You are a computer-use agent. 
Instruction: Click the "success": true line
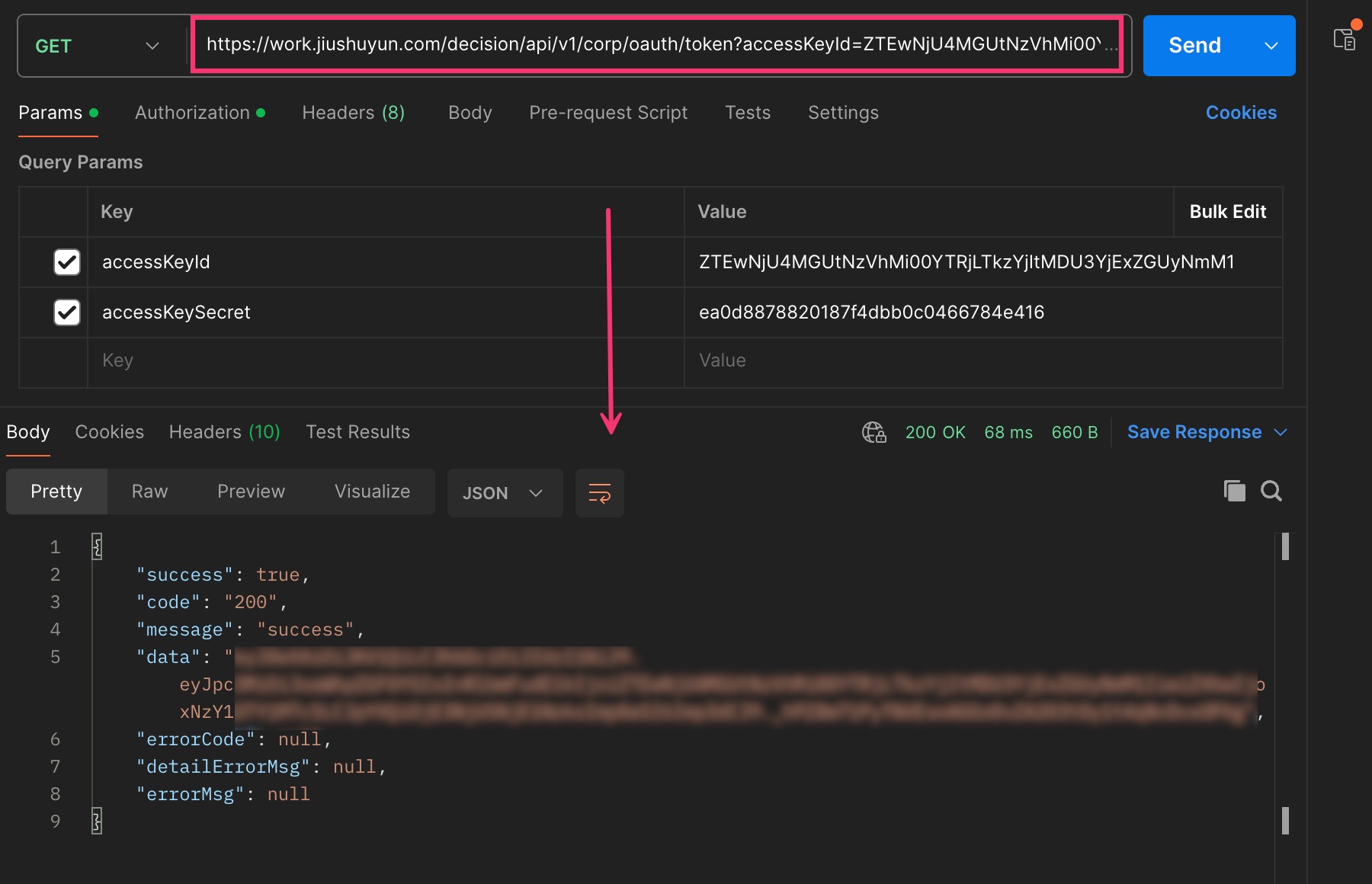[223, 575]
